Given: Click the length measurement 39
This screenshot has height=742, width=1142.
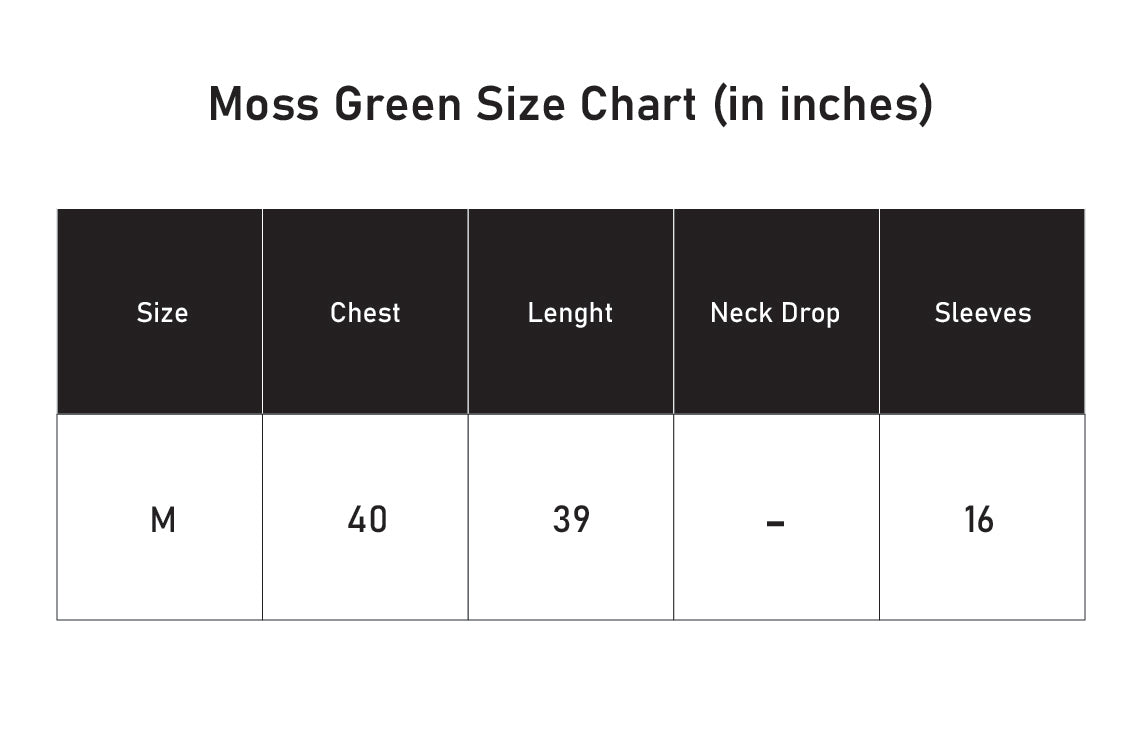Looking at the screenshot, I should pos(571,520).
